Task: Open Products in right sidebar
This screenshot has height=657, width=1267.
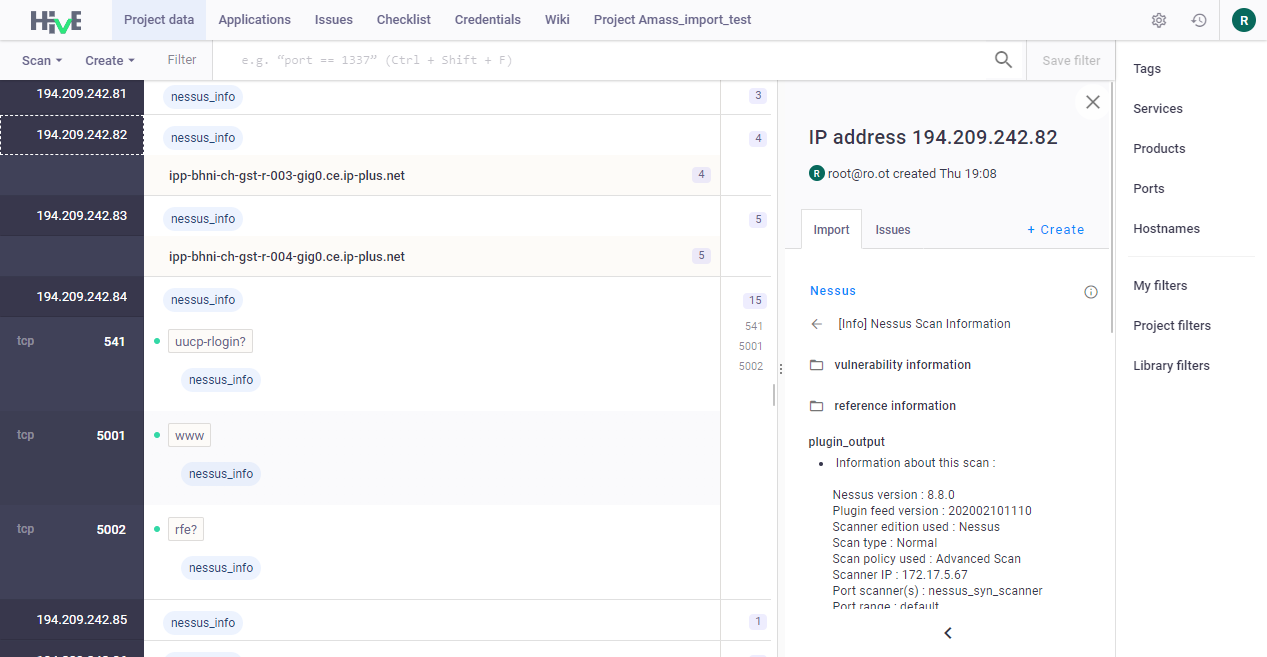Action: pyautogui.click(x=1159, y=149)
